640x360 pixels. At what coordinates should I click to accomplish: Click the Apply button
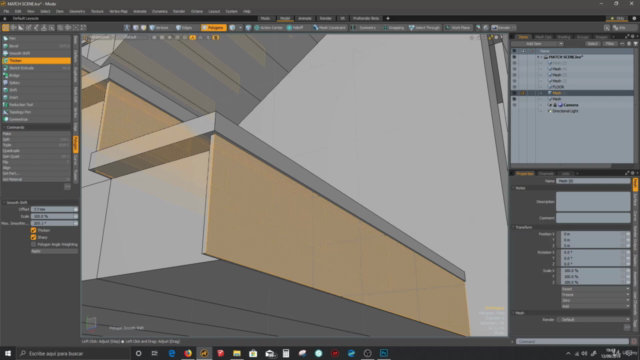click(x=54, y=251)
